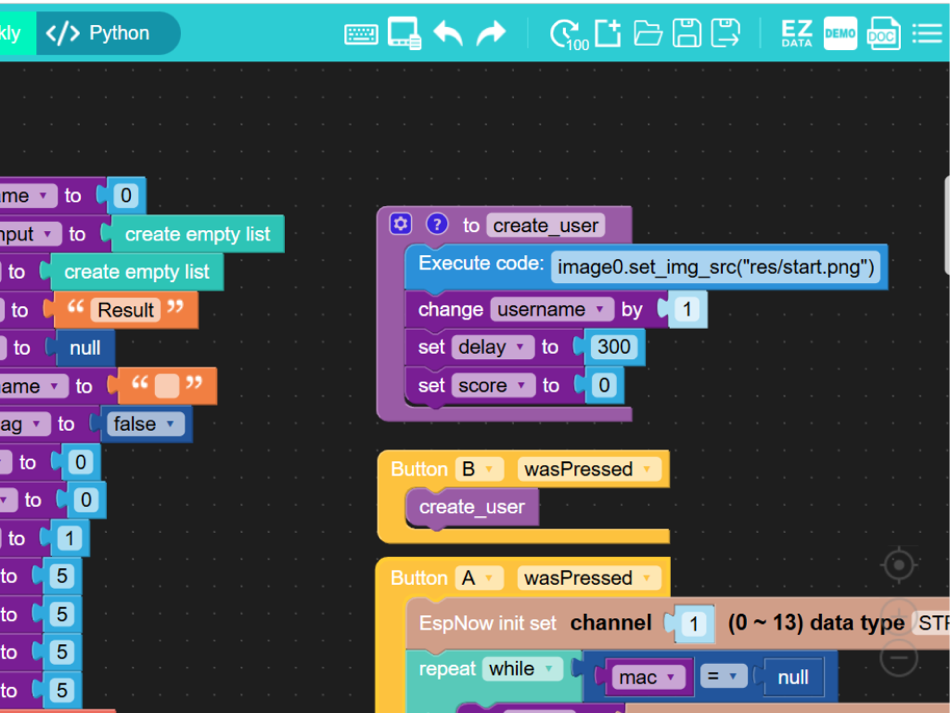The width and height of the screenshot is (950, 713).
Task: Zoom out the workspace
Action: coord(899,658)
